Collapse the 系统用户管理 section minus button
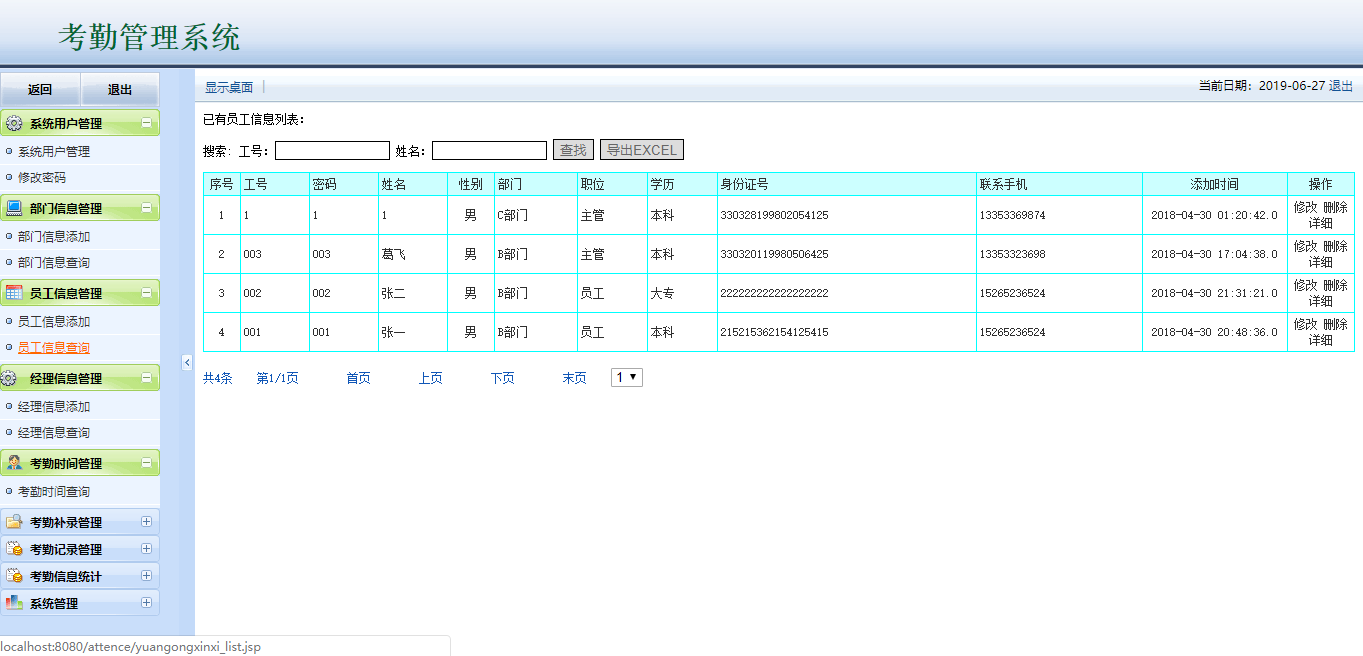1363x656 pixels. coord(146,124)
